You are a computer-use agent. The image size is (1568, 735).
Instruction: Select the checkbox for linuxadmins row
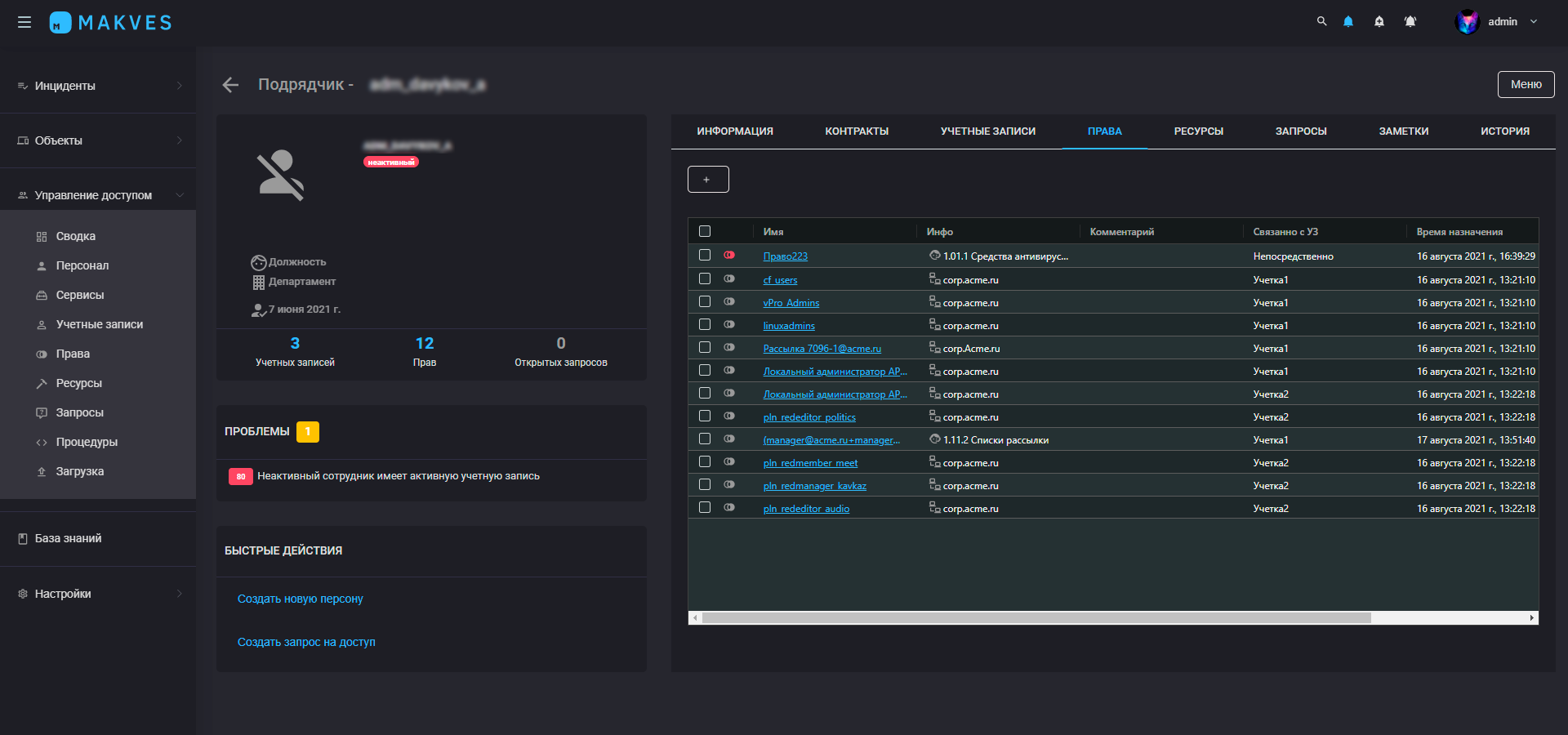click(x=705, y=324)
